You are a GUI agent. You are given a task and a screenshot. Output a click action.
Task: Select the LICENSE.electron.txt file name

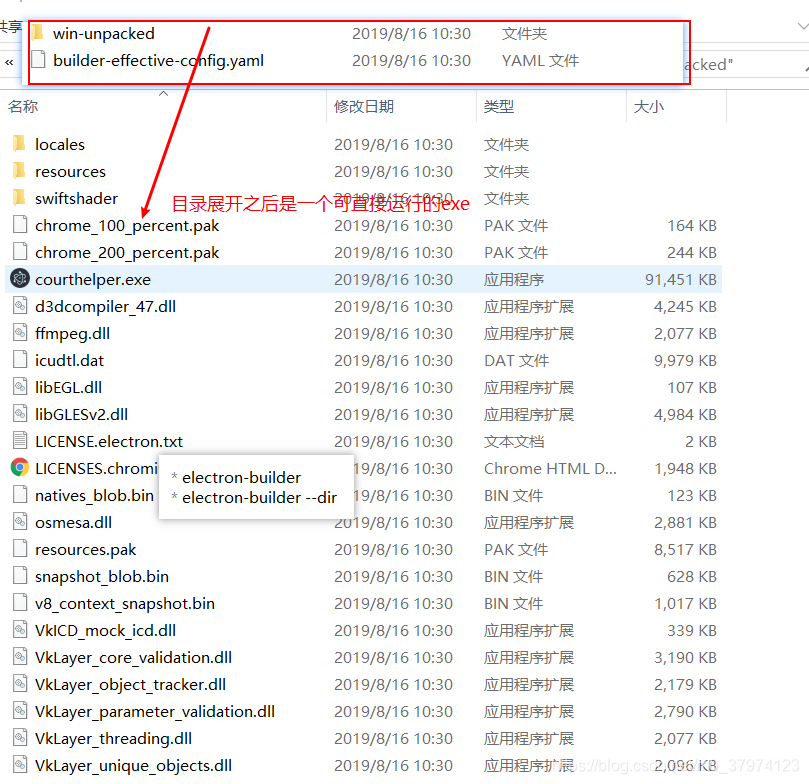(109, 441)
